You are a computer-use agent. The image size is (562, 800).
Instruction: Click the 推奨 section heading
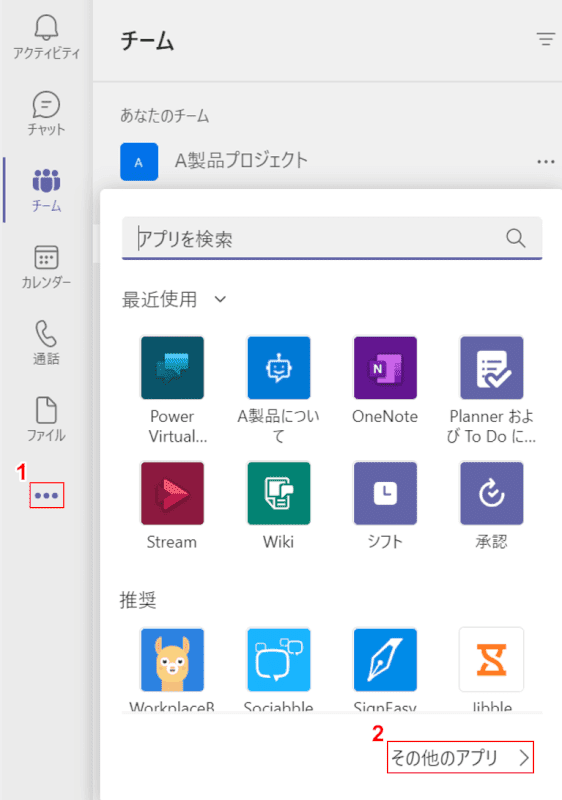[x=138, y=600]
